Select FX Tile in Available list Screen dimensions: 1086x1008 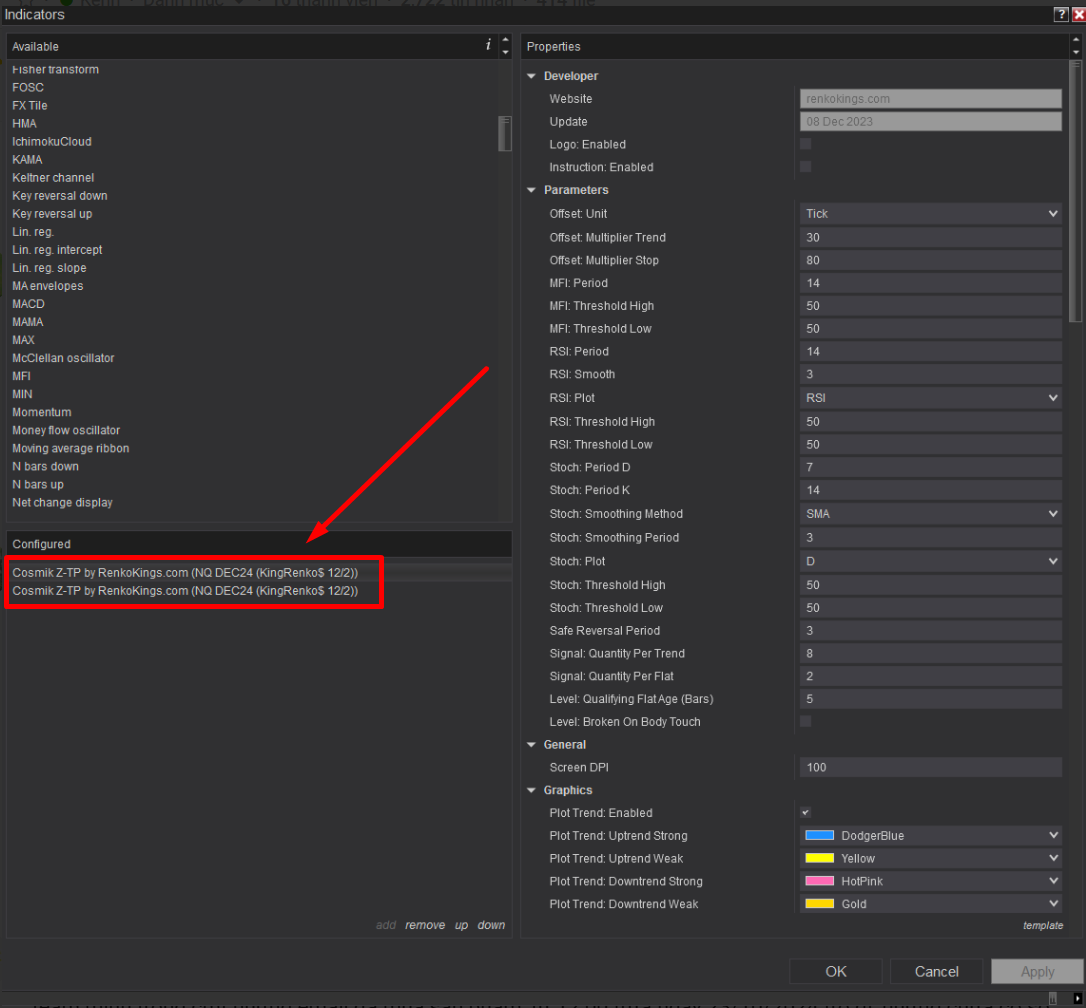click(x=30, y=105)
